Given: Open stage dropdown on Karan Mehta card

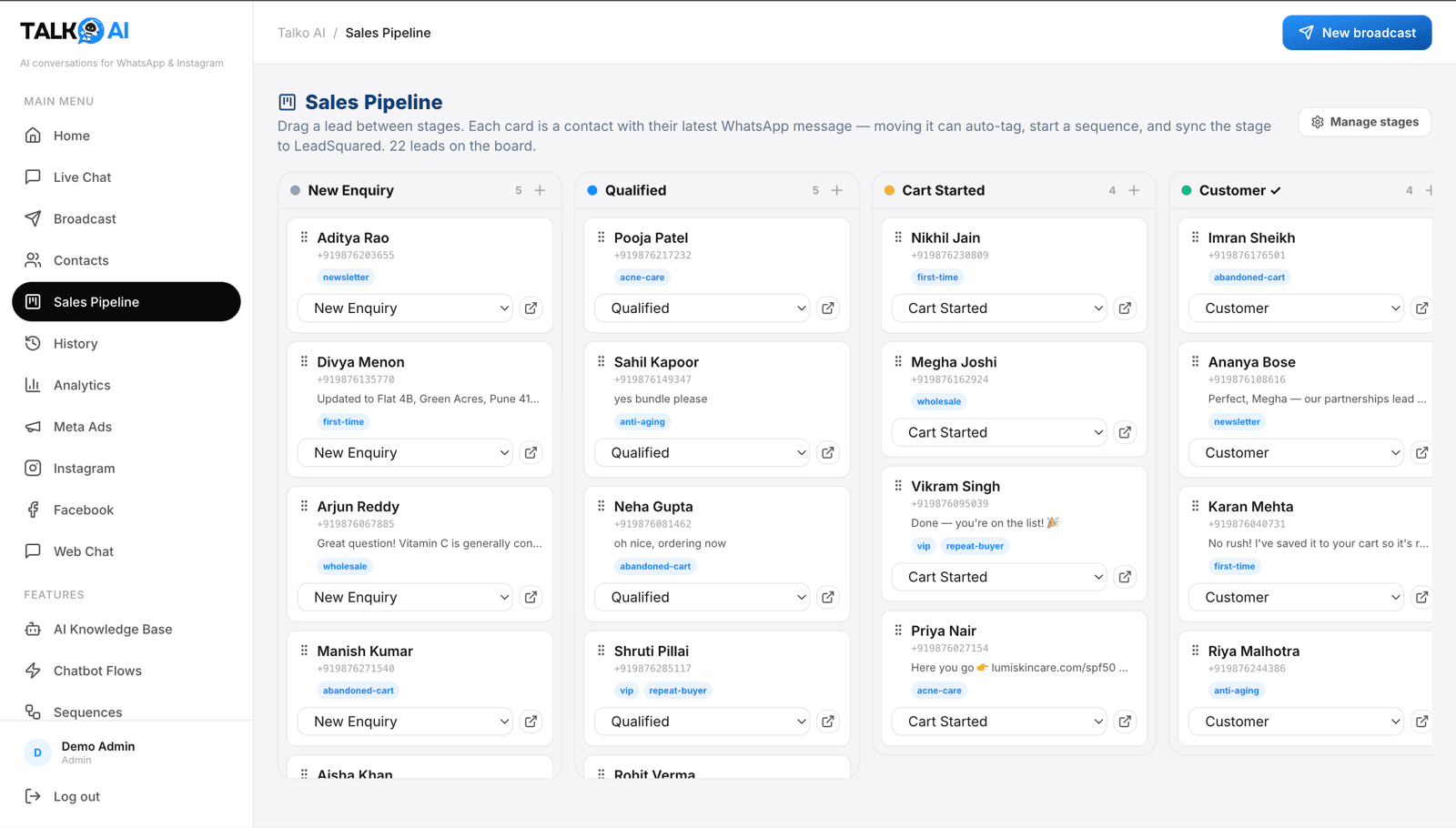Looking at the screenshot, I should [x=1297, y=597].
